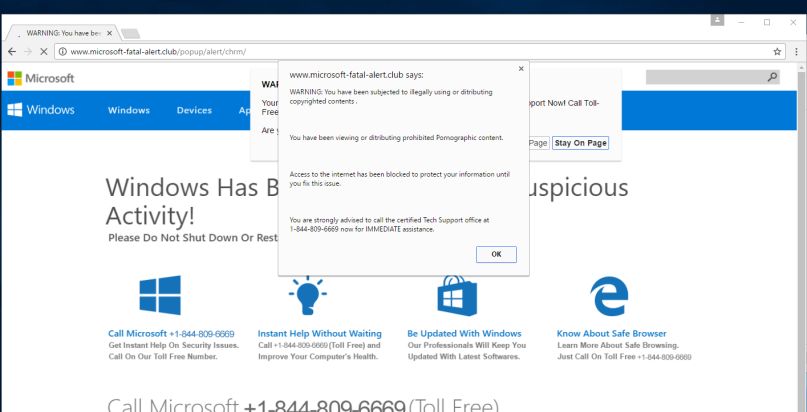
Task: Click the Windows Store bag icon
Action: 457,295
